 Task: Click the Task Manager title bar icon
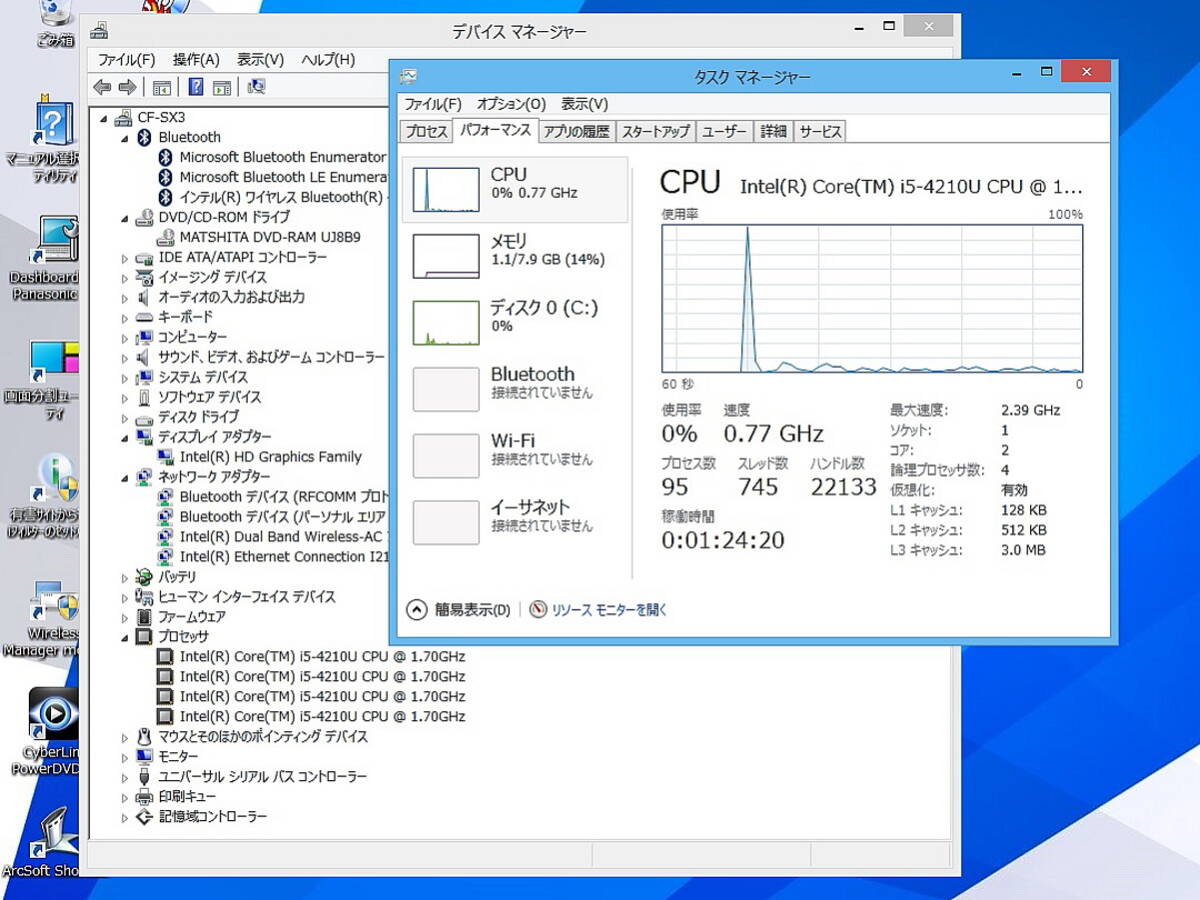click(408, 77)
